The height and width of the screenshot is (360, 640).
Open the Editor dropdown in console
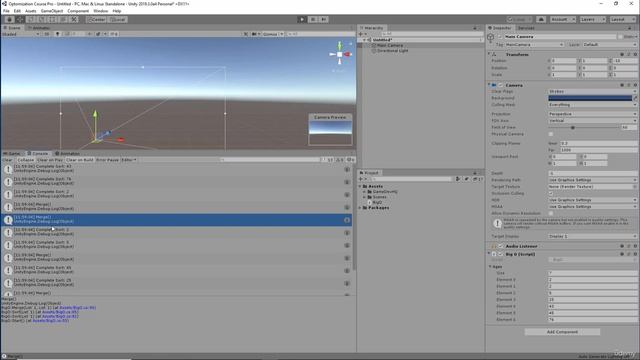(x=129, y=160)
